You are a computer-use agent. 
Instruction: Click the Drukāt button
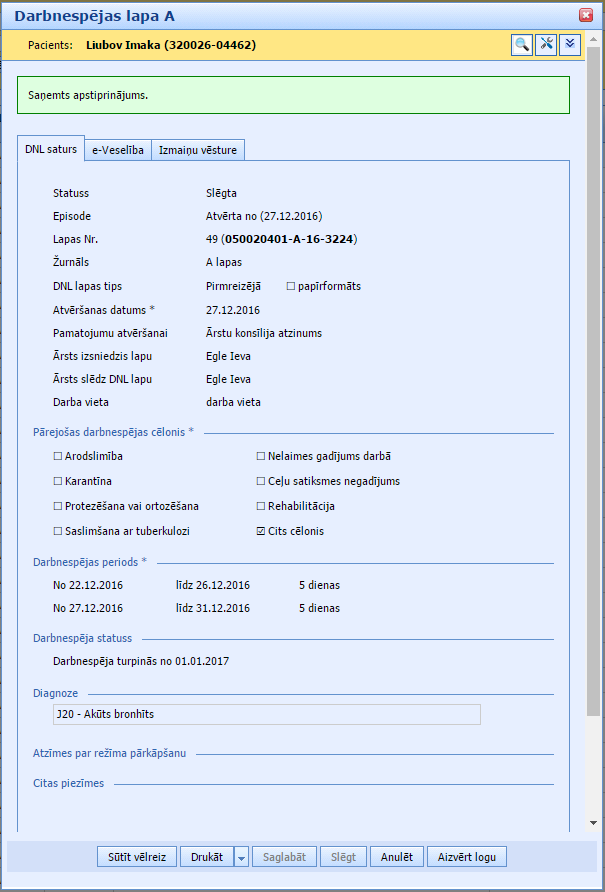[x=206, y=857]
